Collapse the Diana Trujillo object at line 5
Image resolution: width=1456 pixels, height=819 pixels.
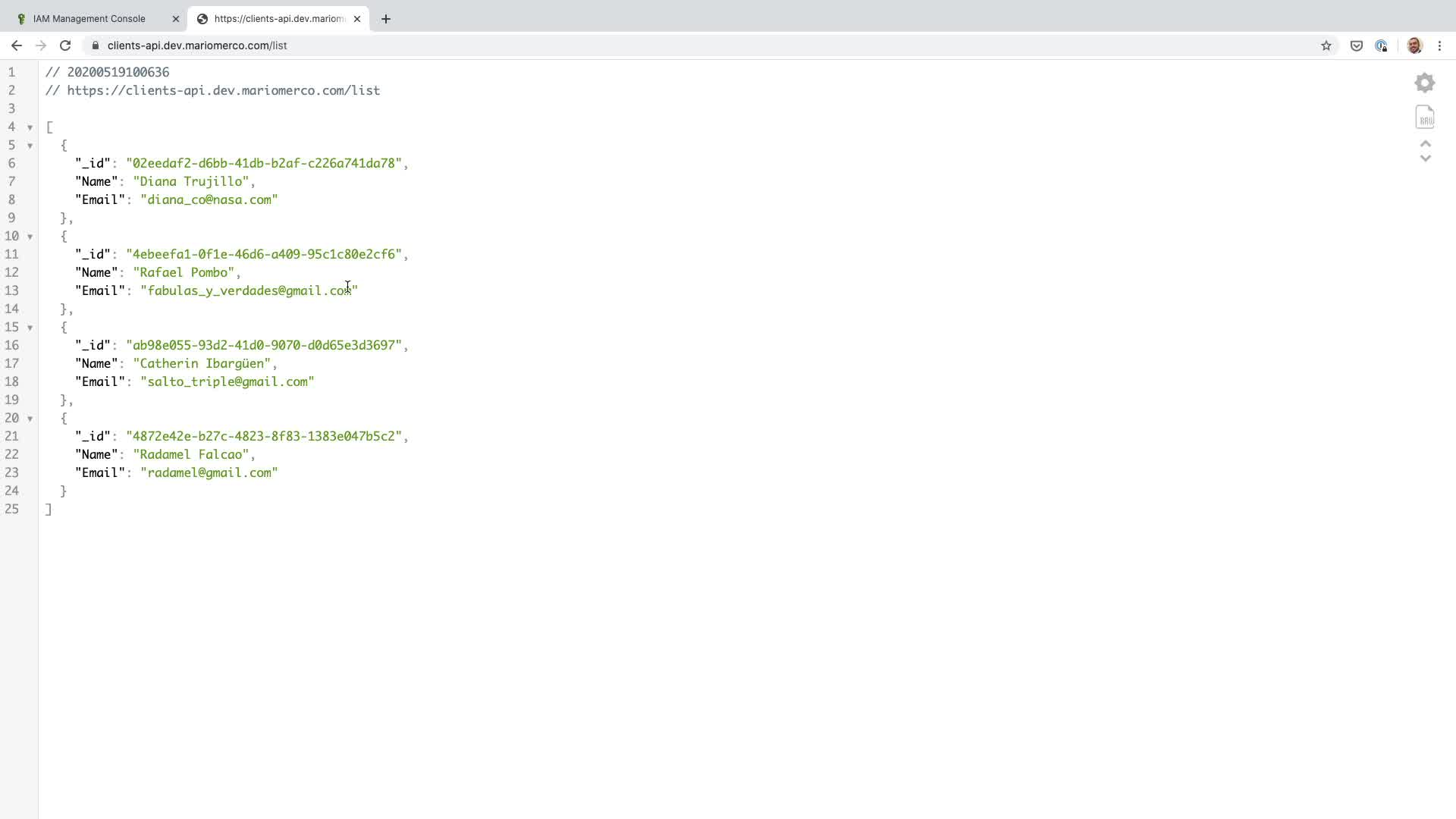tap(30, 146)
